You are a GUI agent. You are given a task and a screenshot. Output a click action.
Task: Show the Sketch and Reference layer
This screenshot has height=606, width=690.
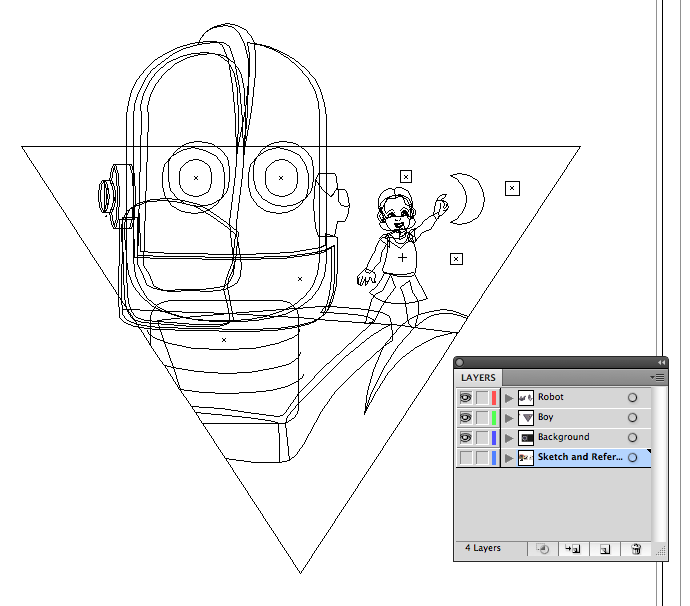(x=465, y=458)
